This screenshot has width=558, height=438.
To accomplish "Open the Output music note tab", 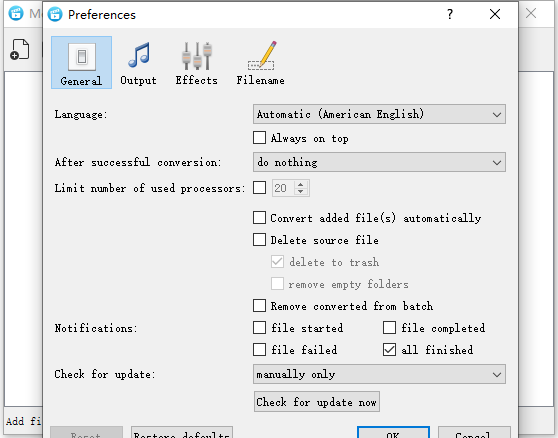I will click(x=138, y=62).
